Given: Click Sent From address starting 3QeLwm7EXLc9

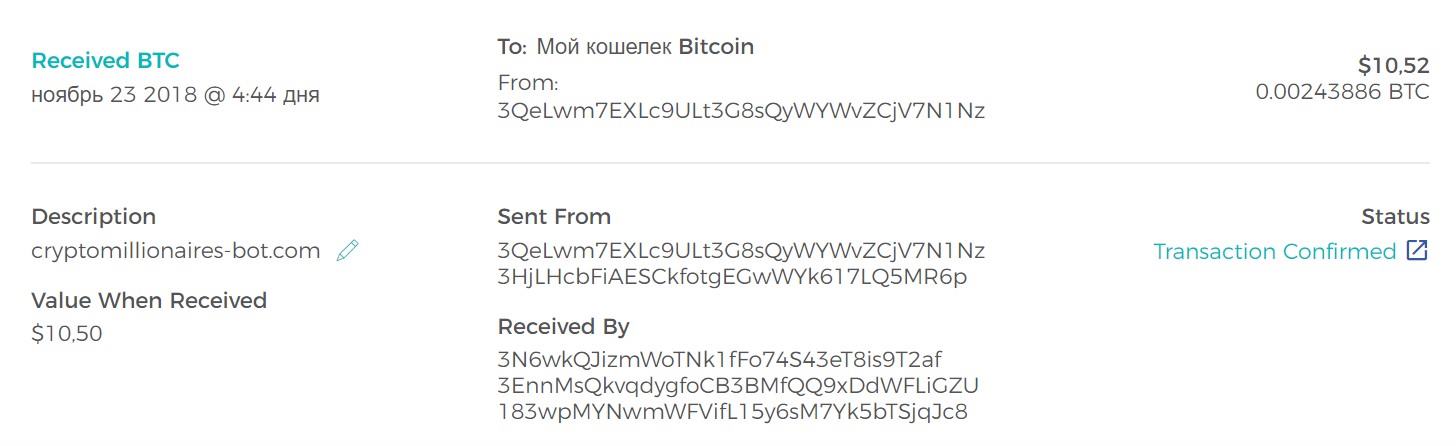Looking at the screenshot, I should [x=741, y=250].
